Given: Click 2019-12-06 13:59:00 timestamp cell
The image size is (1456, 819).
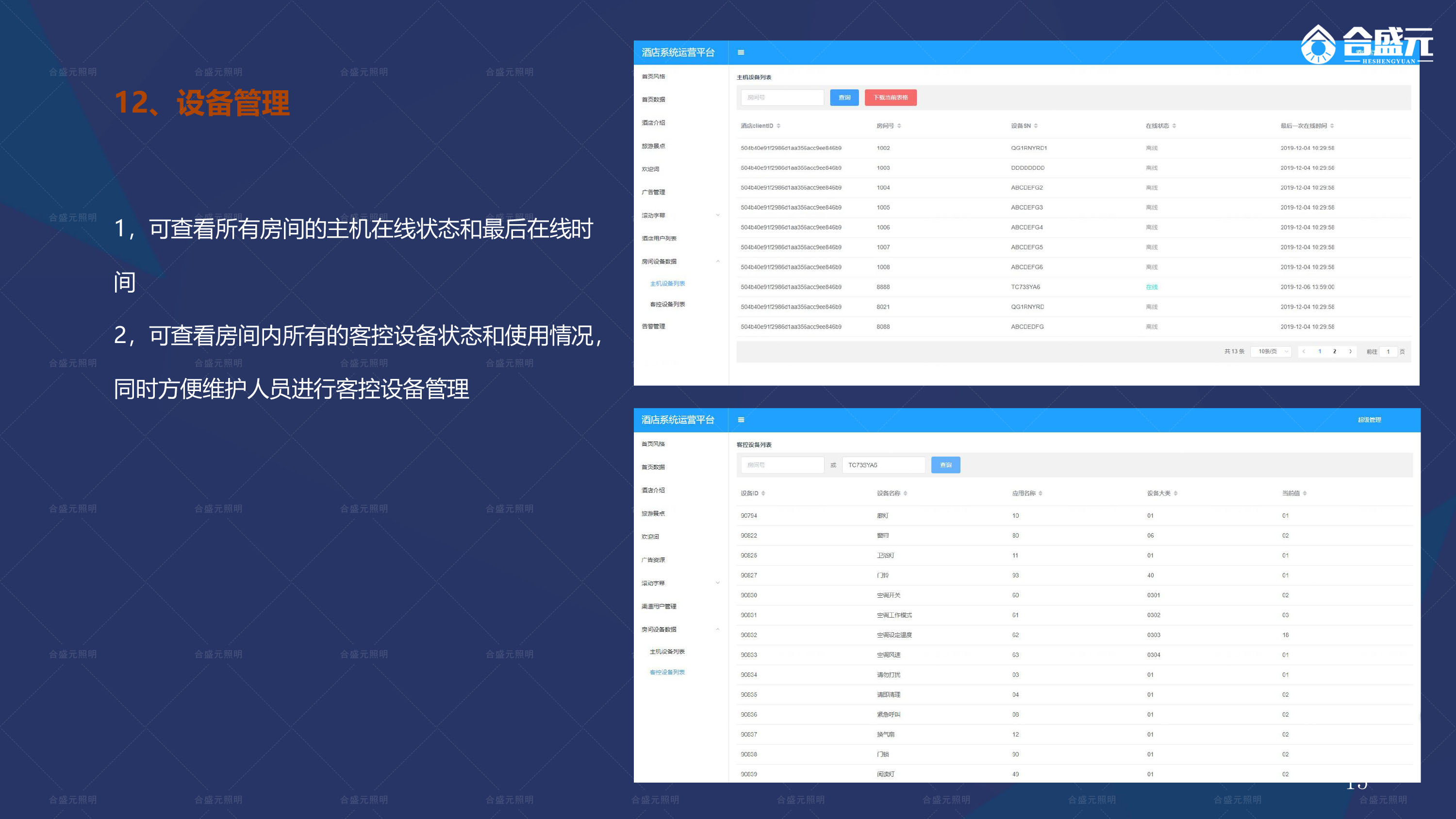Looking at the screenshot, I should coord(1307,287).
